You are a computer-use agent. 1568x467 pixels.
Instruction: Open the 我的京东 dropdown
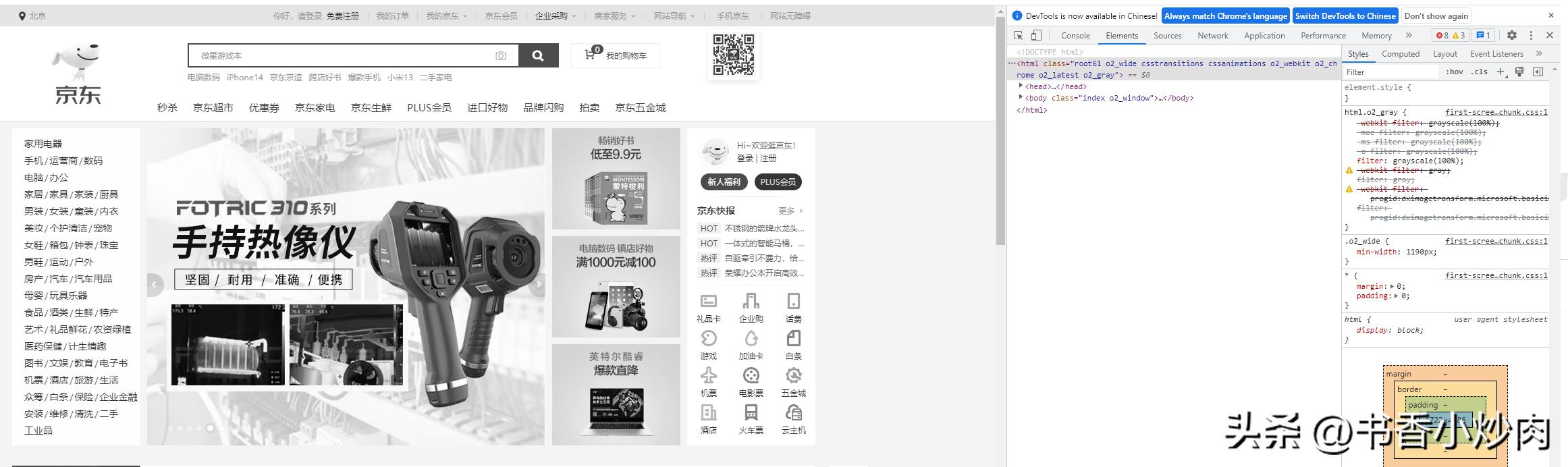[x=447, y=16]
